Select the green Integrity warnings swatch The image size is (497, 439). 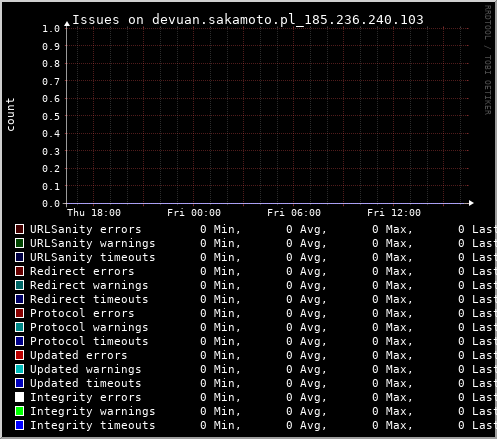(x=19, y=411)
